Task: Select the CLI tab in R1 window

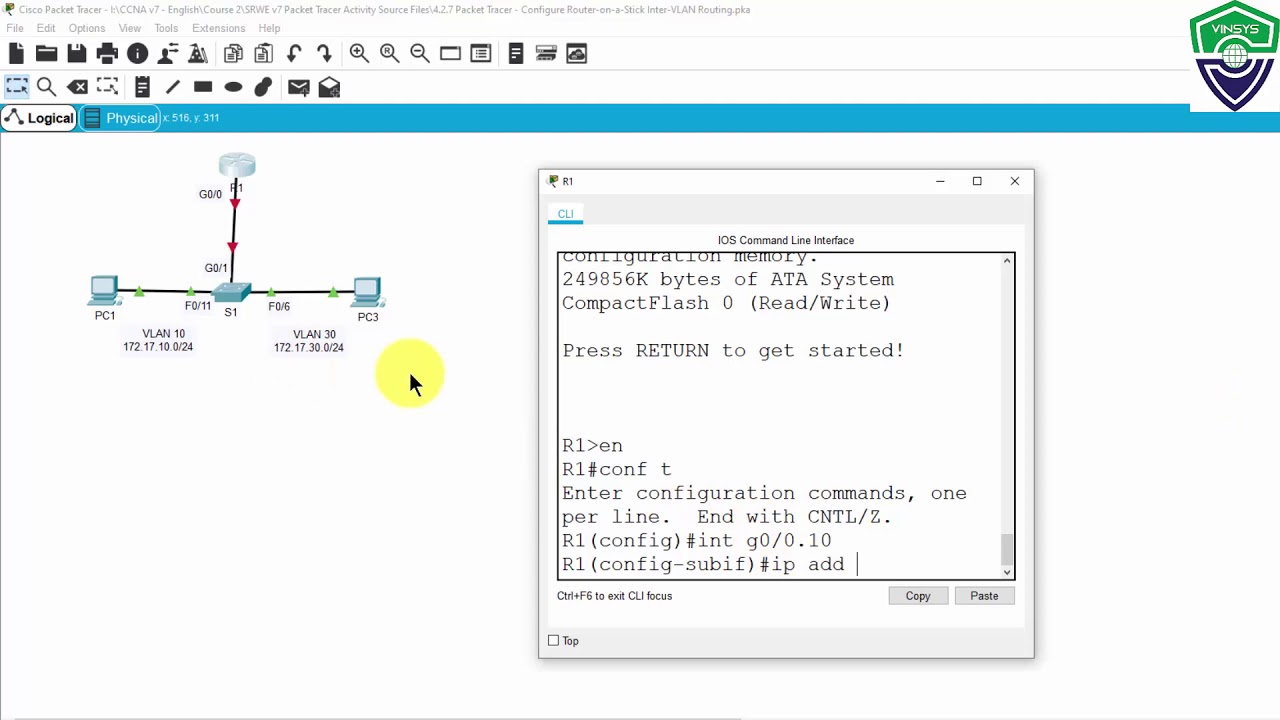Action: (566, 214)
